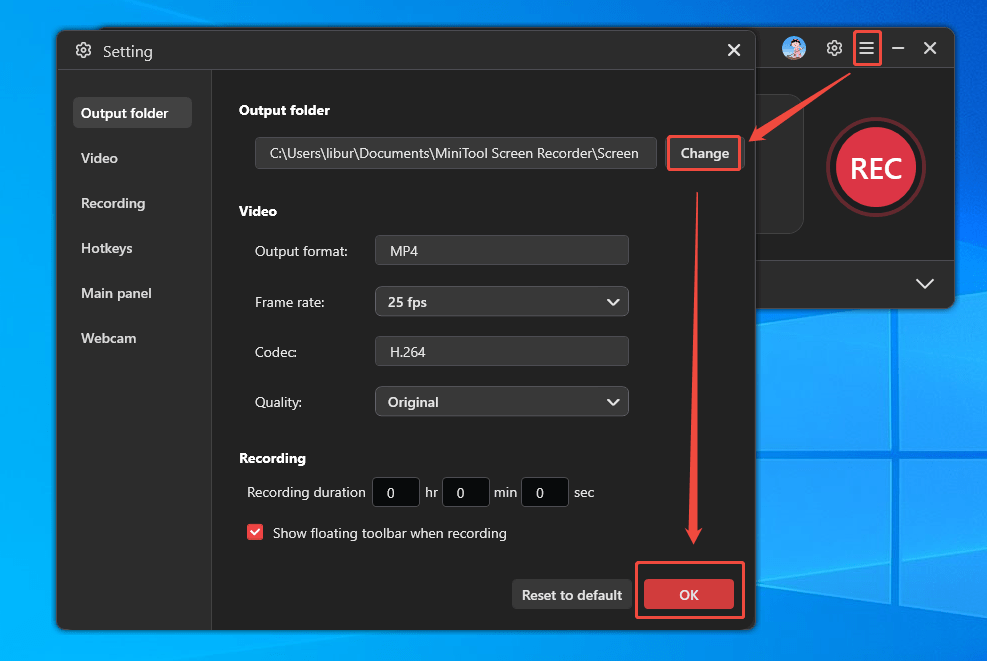Disable Show floating toolbar when recording
987x661 pixels.
255,532
